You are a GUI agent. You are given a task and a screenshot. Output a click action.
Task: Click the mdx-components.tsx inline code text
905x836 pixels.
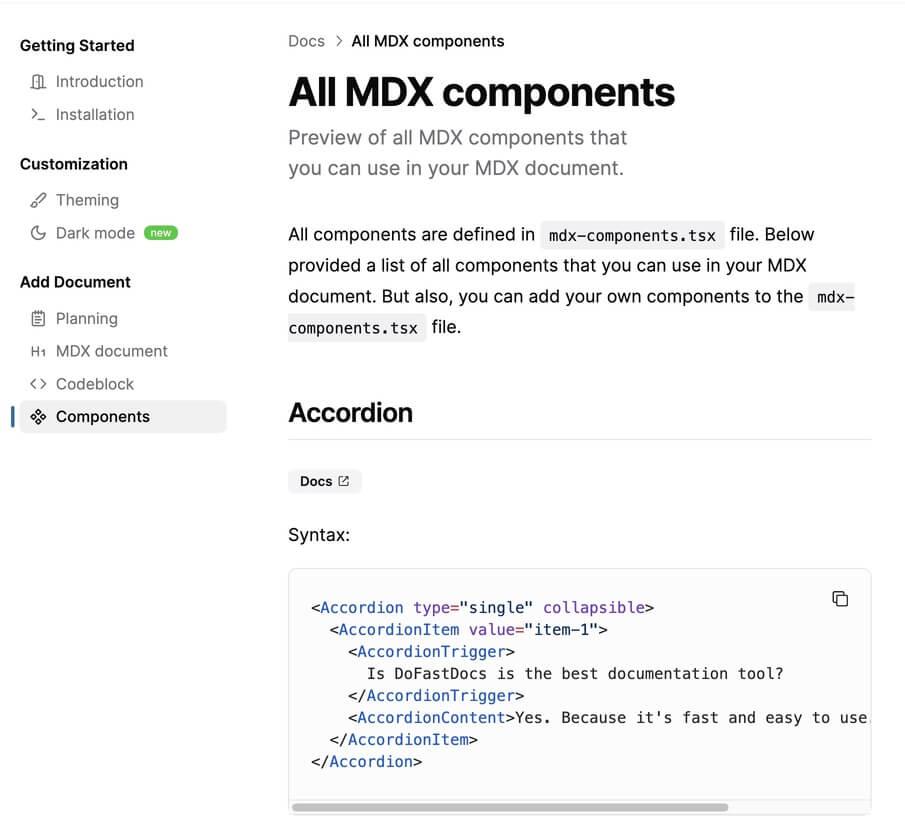(x=632, y=235)
